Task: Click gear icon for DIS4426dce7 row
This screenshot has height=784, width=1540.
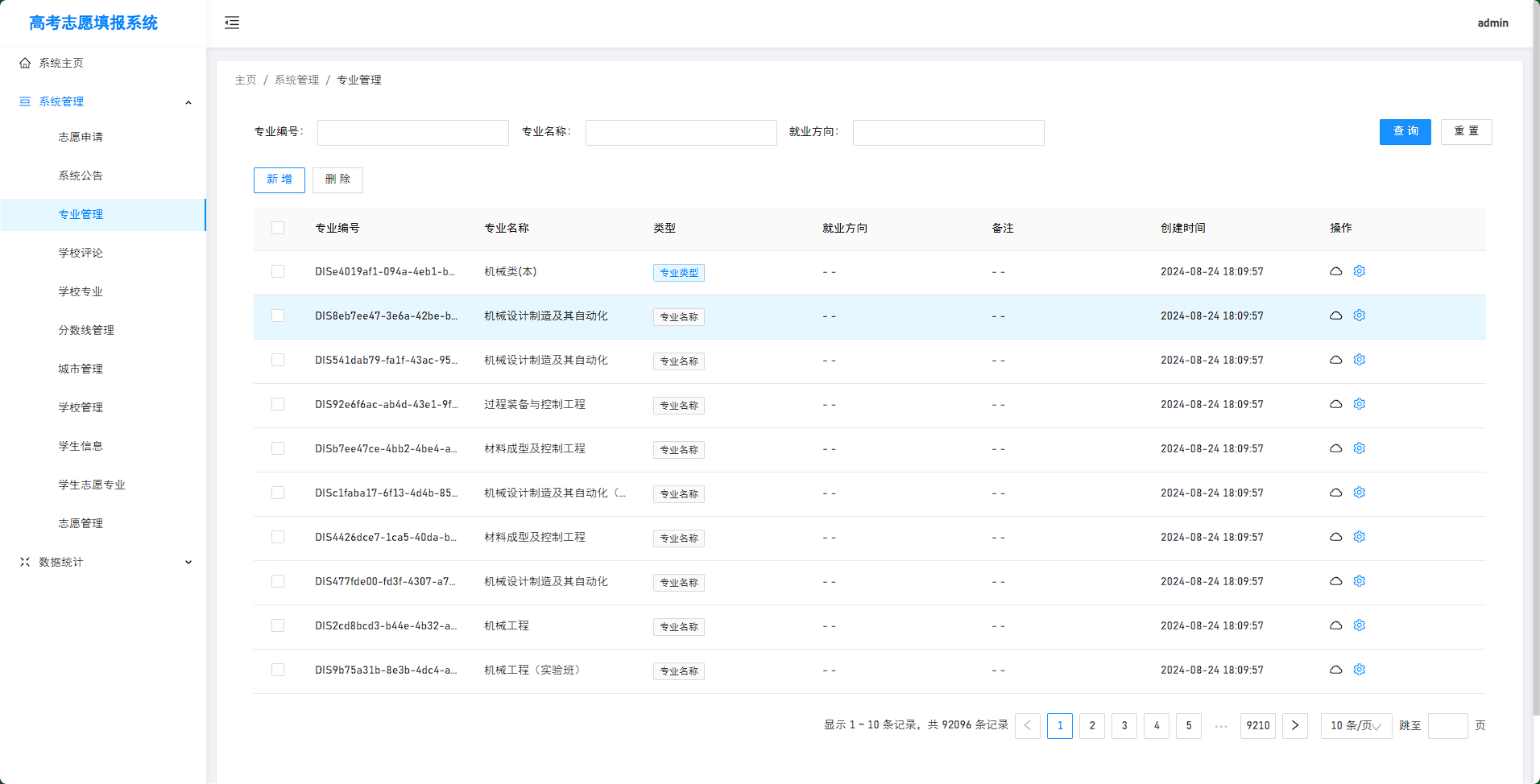Action: pos(1360,537)
